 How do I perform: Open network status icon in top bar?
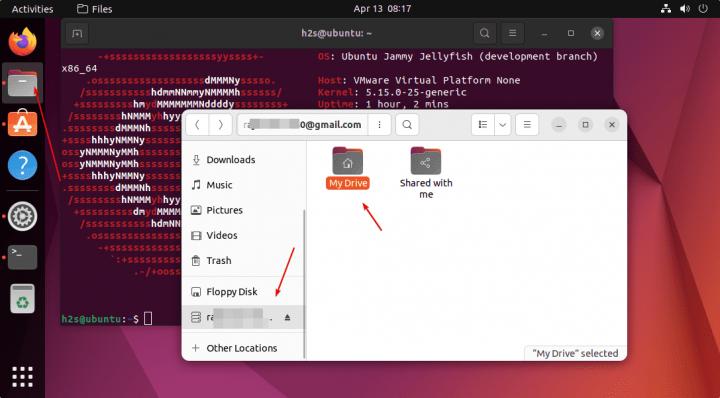tap(666, 9)
